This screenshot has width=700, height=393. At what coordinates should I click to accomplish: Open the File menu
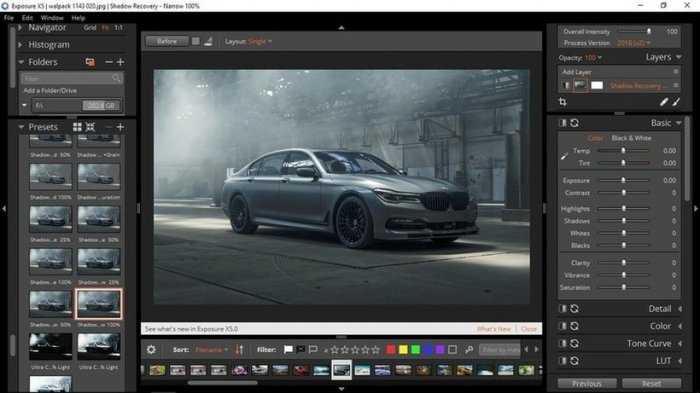[x=8, y=18]
